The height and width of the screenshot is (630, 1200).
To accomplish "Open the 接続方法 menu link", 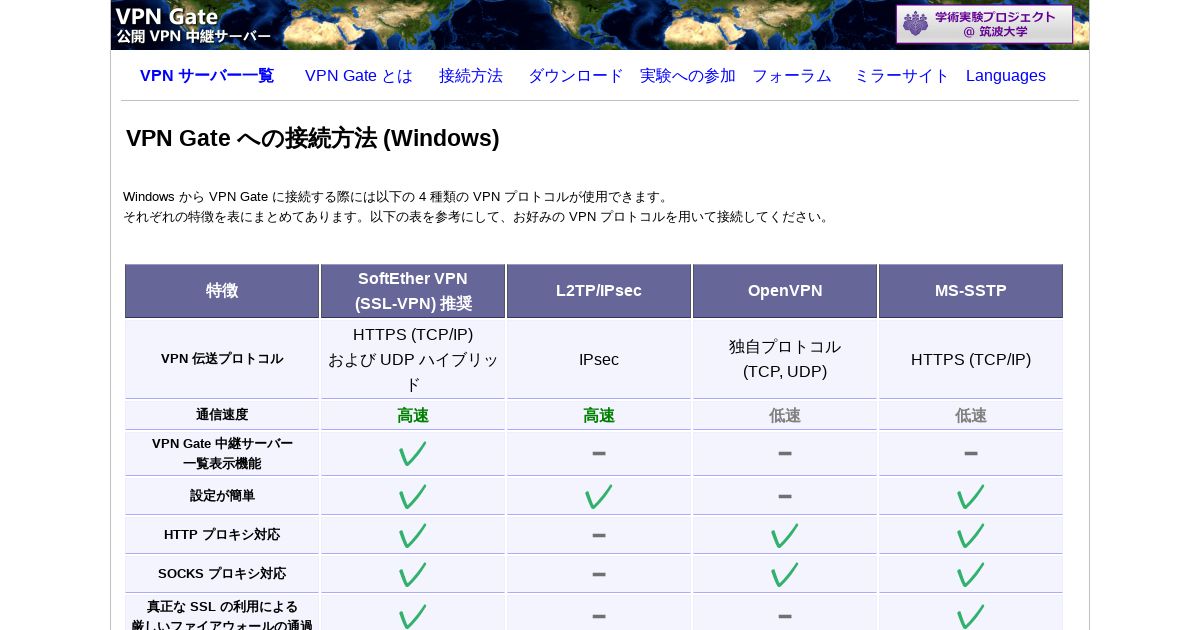I will point(471,76).
